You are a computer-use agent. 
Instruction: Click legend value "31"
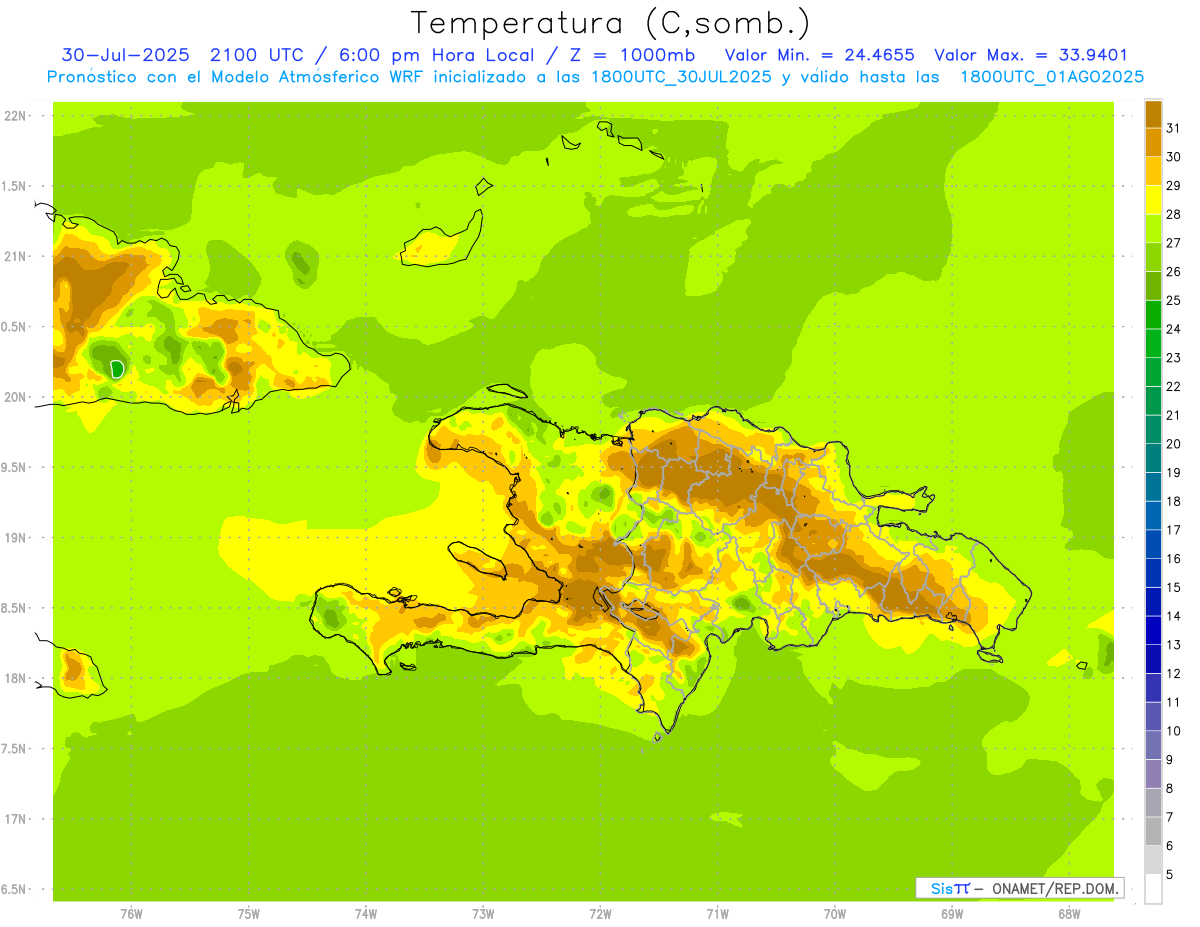[1174, 128]
